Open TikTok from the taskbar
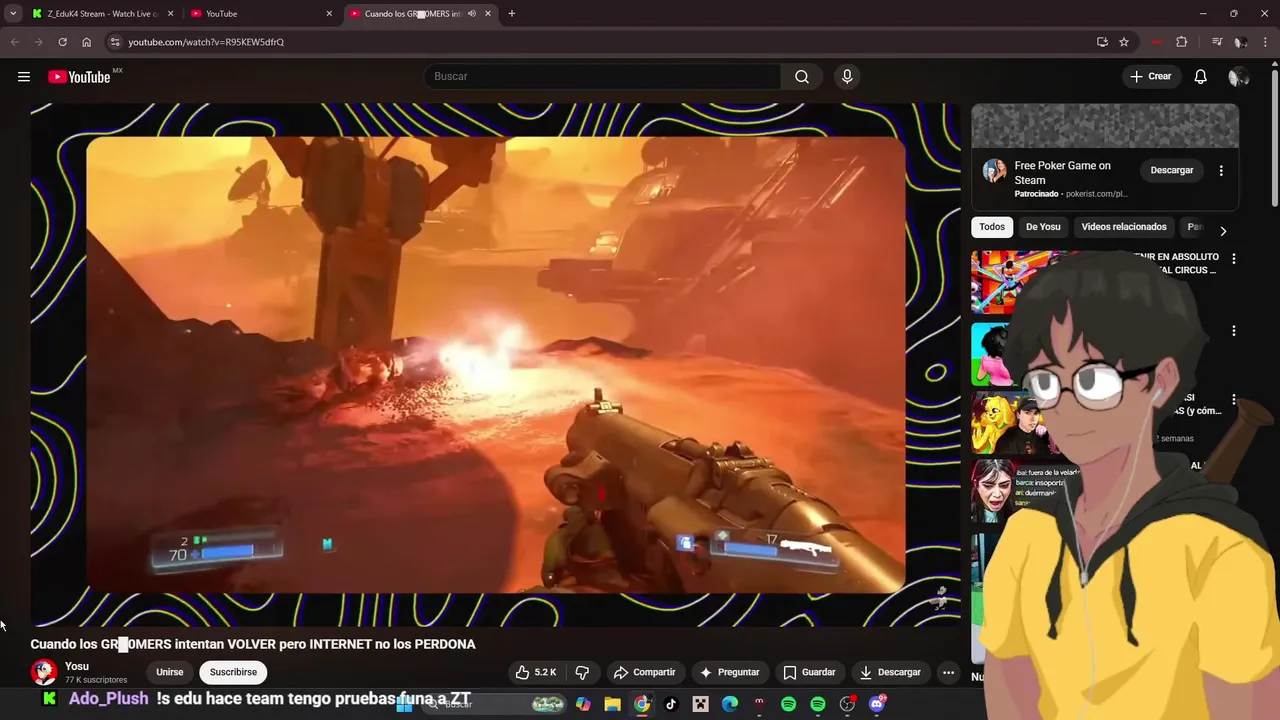Viewport: 1280px width, 720px height. [671, 704]
